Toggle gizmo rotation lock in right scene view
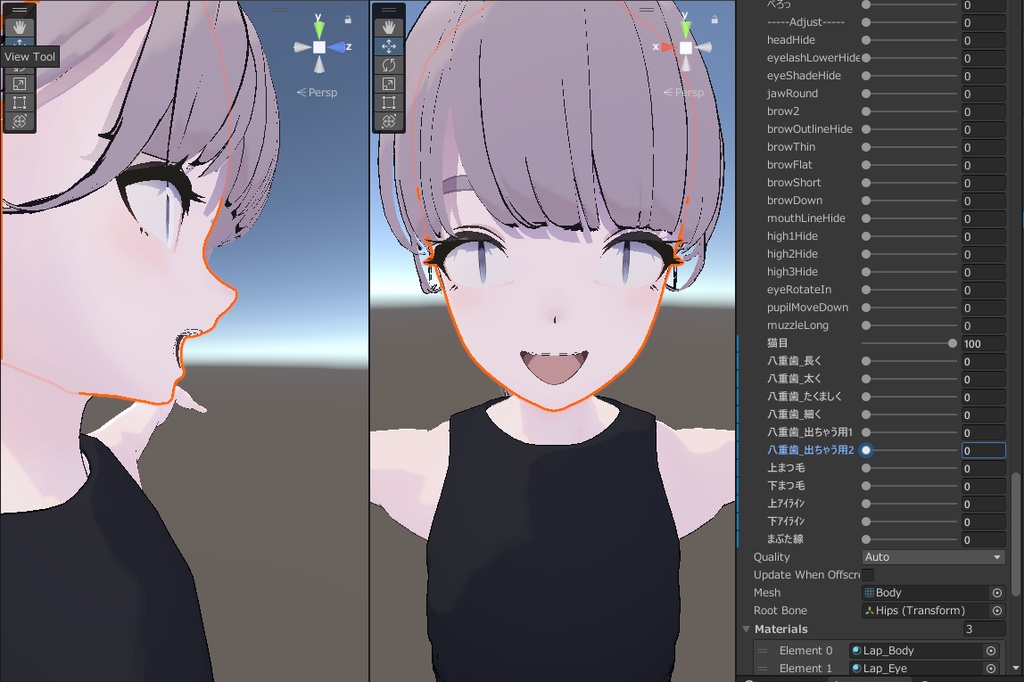The height and width of the screenshot is (682, 1024). (714, 20)
